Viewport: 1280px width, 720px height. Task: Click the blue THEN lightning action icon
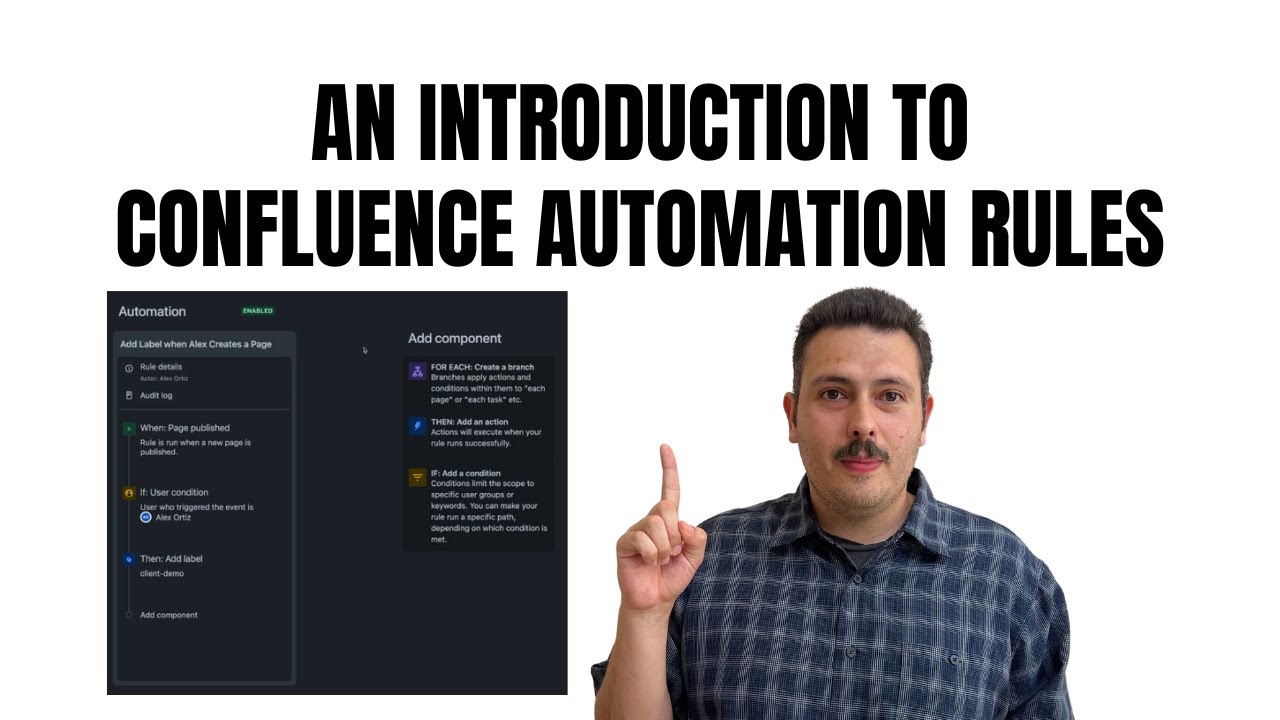point(417,426)
